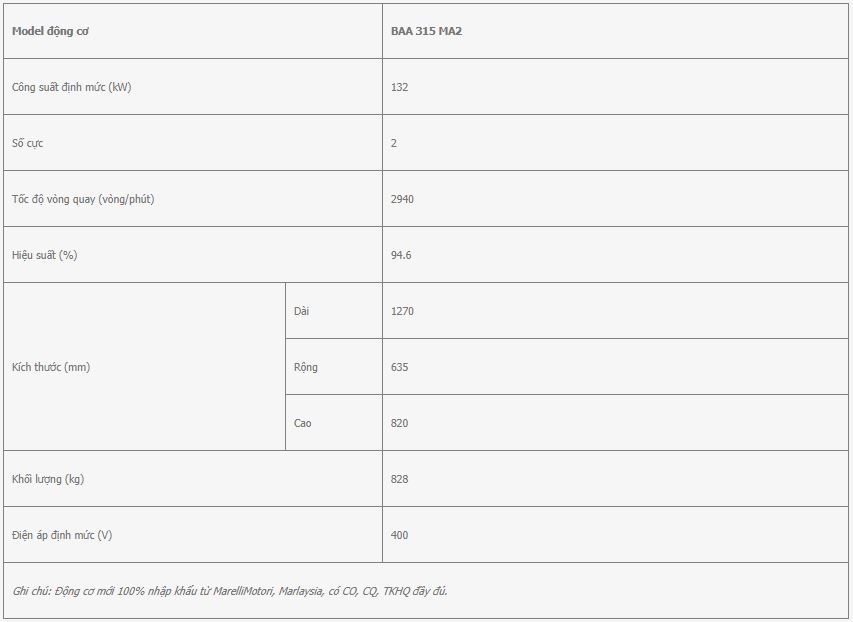The width and height of the screenshot is (853, 622).
Task: Select the width value 635
Action: pyautogui.click(x=399, y=367)
